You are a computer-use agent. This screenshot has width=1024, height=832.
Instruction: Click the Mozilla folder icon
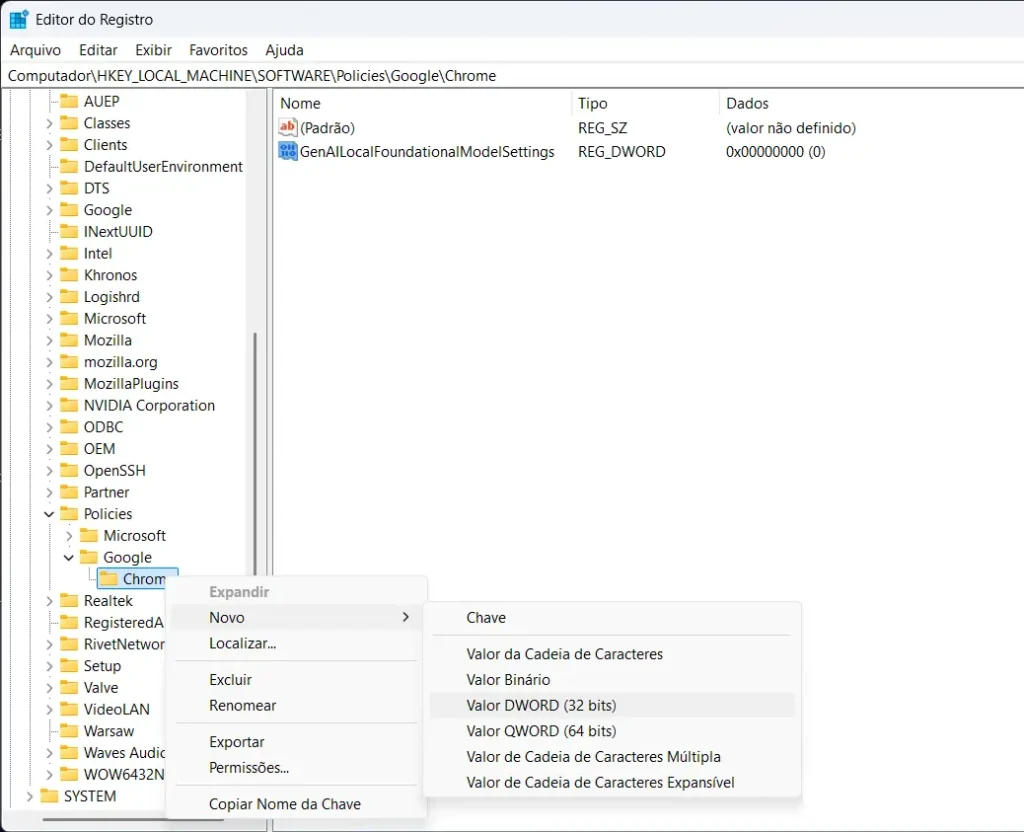pyautogui.click(x=69, y=340)
